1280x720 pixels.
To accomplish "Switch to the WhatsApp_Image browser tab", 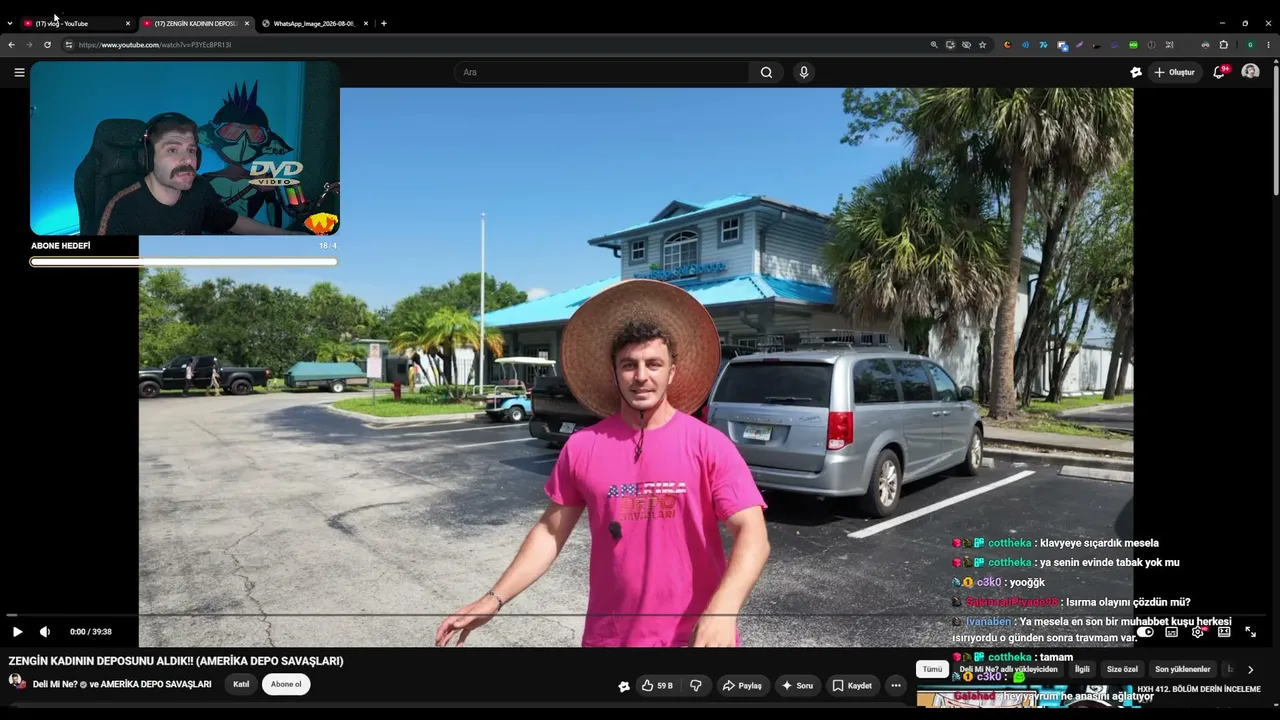I will [x=315, y=23].
